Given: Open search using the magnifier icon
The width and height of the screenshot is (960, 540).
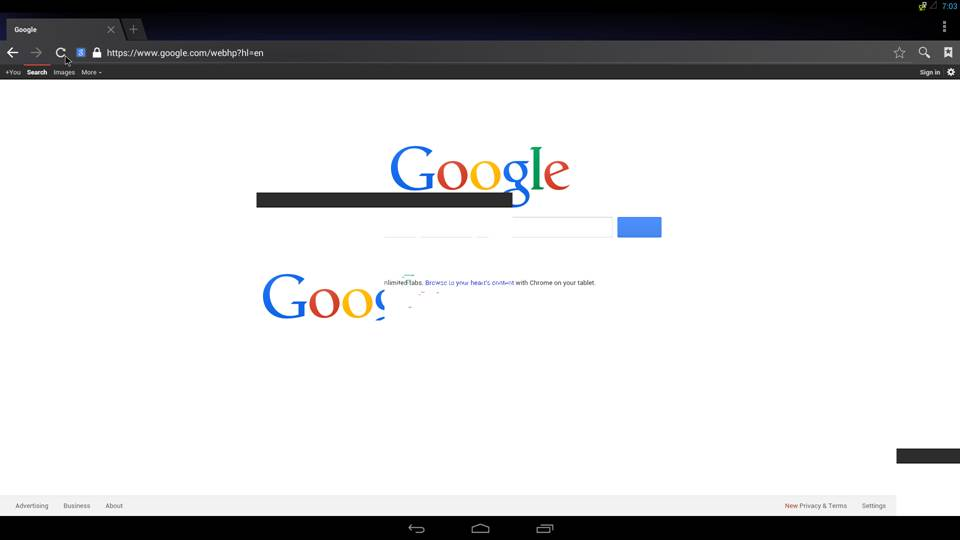Looking at the screenshot, I should pos(924,53).
